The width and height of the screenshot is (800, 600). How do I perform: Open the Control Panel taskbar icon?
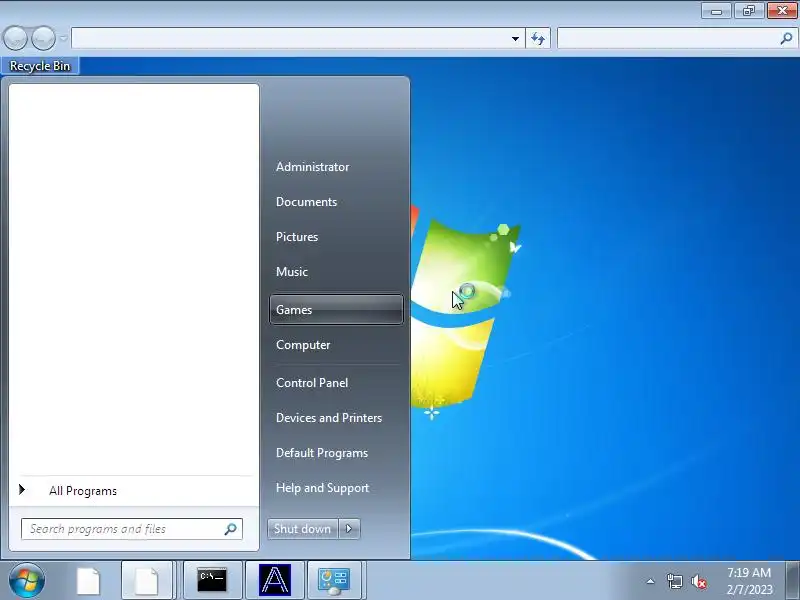pos(334,580)
